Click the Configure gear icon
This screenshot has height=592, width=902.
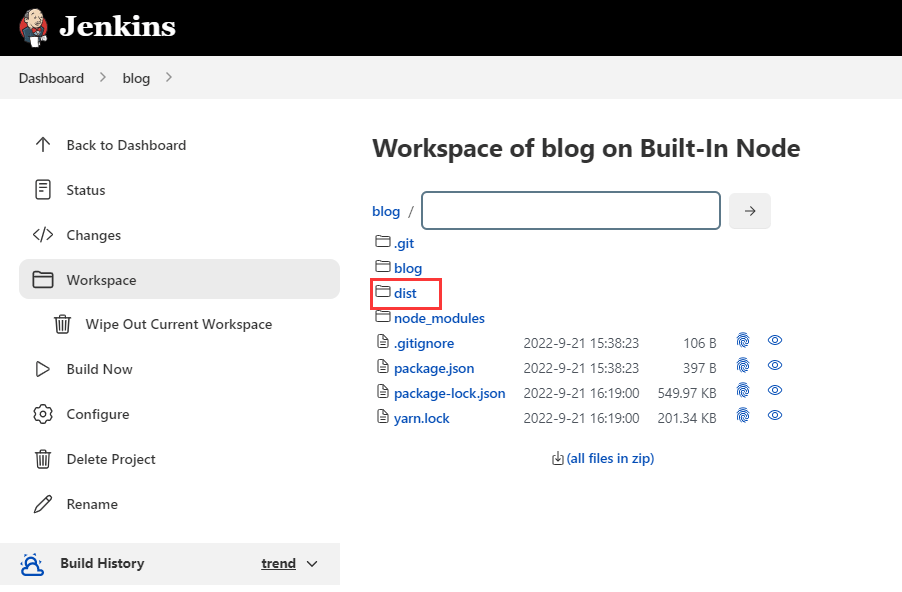43,414
